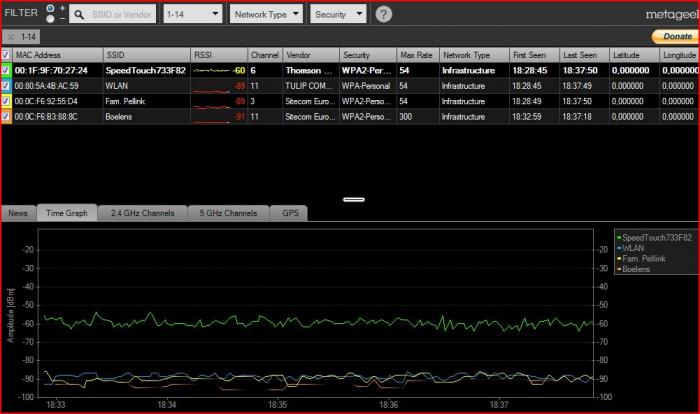
Task: Click Boelens entry in graph legend
Action: [633, 269]
